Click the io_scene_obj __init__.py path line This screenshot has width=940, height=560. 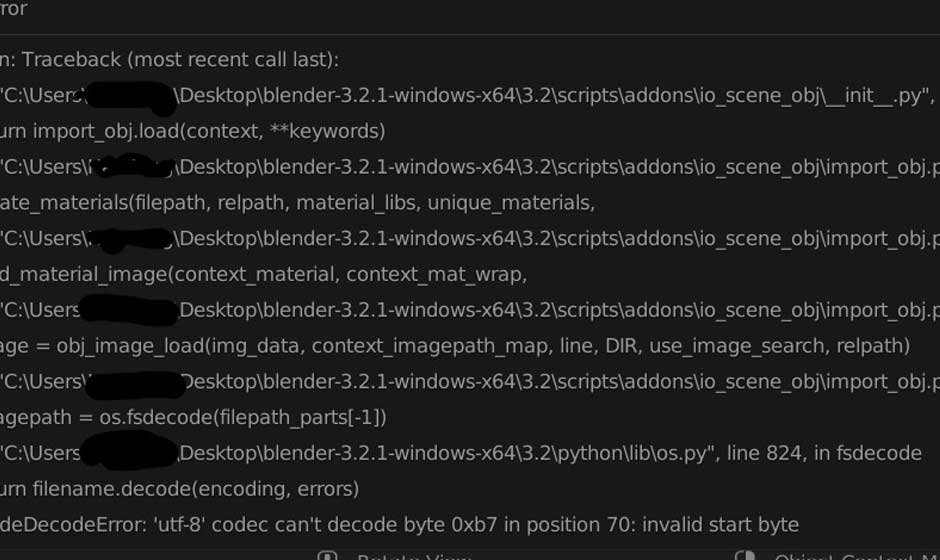tap(467, 95)
